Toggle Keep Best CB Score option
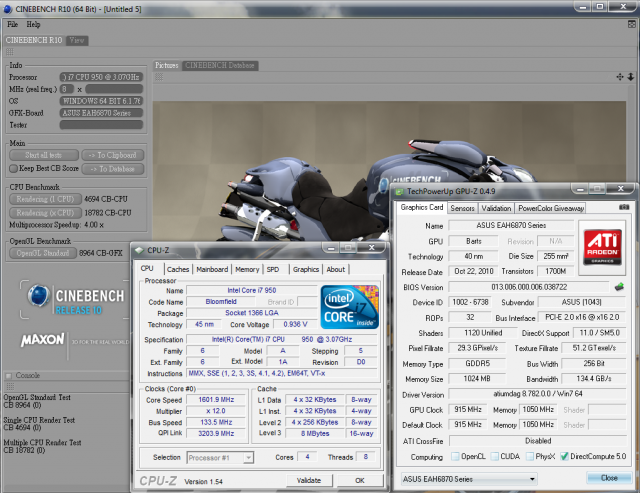The image size is (640, 493). pos(13,168)
